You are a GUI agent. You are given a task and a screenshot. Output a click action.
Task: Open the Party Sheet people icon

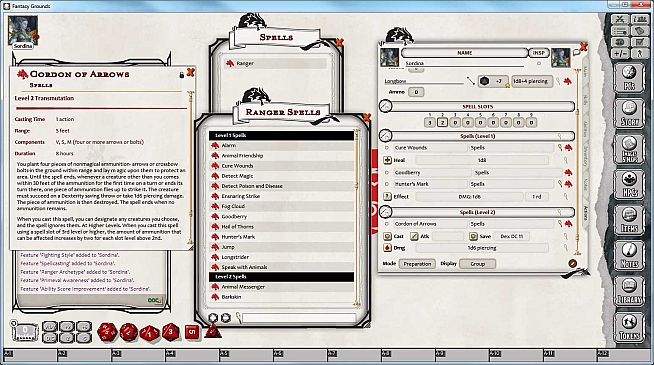click(x=639, y=19)
